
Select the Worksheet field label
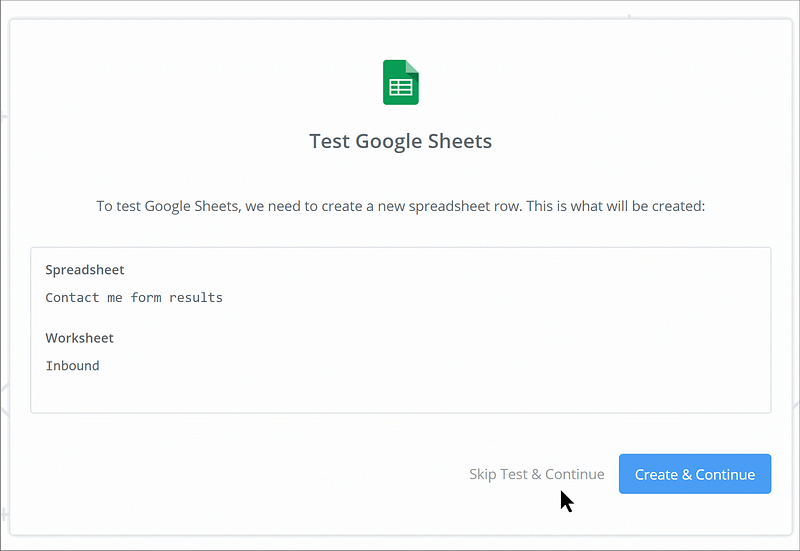(x=80, y=338)
